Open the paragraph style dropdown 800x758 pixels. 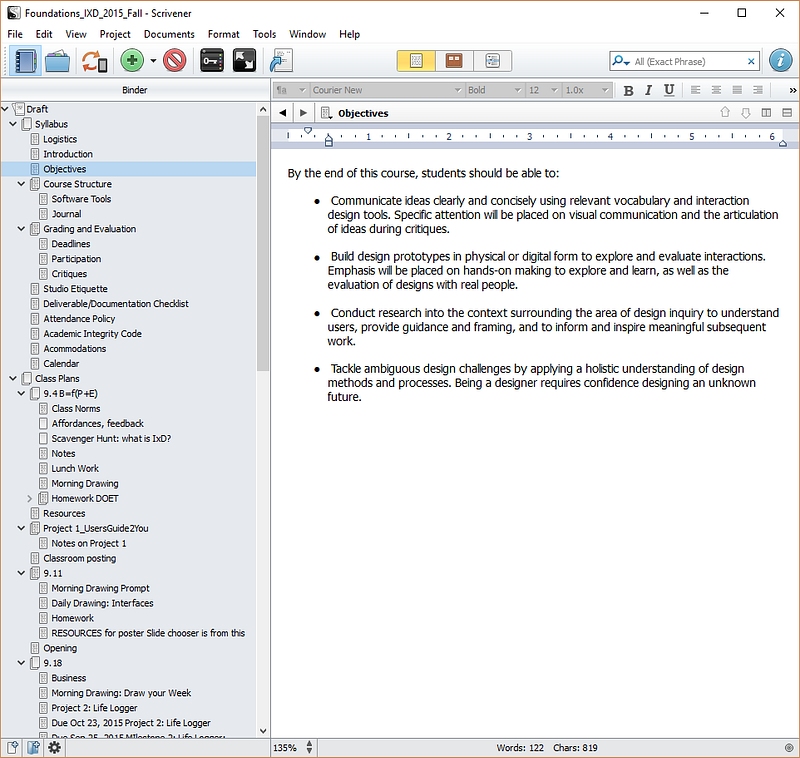tap(290, 90)
